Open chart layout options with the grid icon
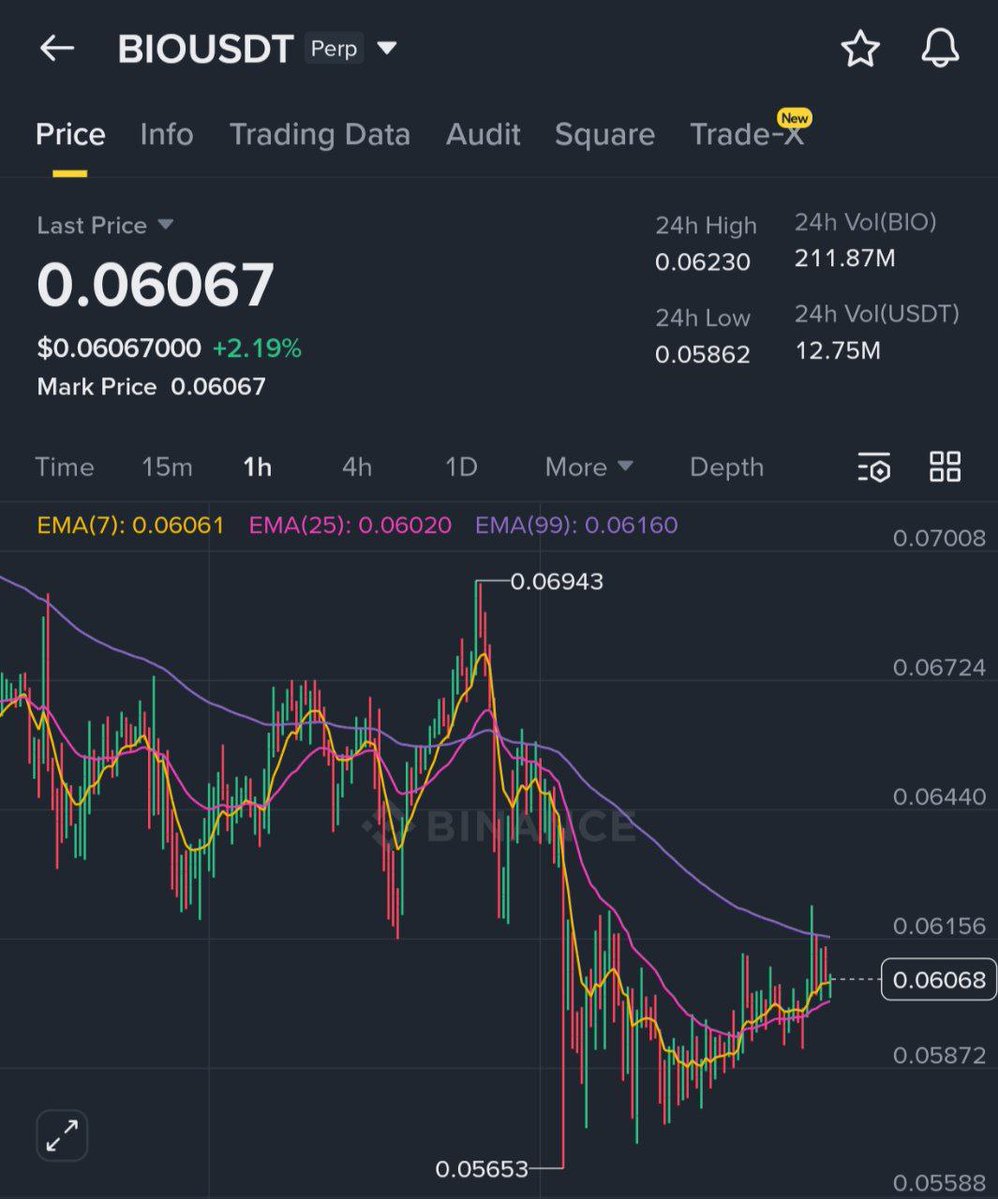This screenshot has width=998, height=1199. (x=944, y=467)
